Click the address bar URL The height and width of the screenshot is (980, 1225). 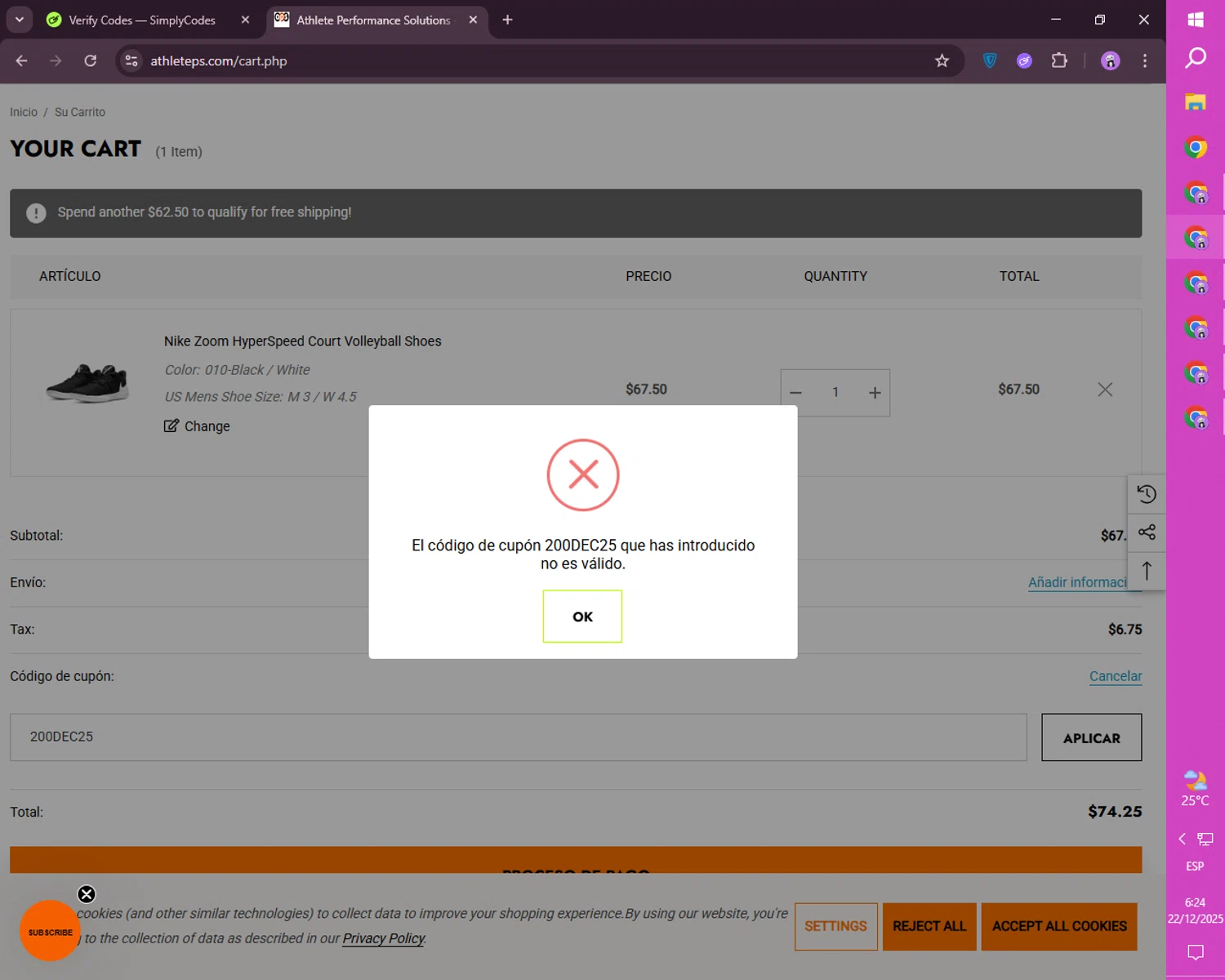pyautogui.click(x=219, y=61)
